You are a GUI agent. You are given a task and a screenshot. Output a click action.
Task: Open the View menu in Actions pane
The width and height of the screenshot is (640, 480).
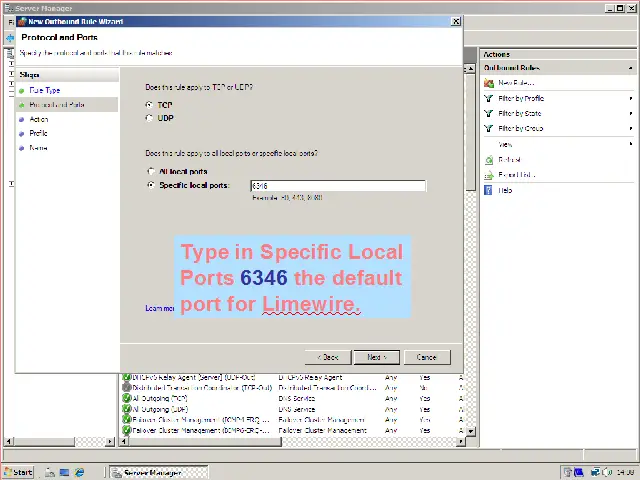(505, 144)
